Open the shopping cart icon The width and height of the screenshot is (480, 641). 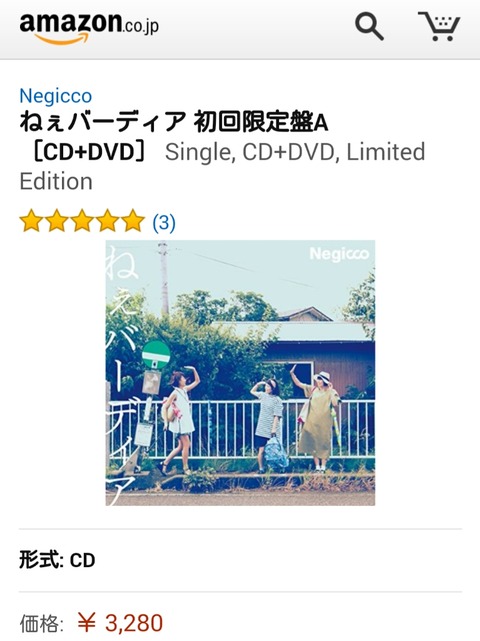439,26
